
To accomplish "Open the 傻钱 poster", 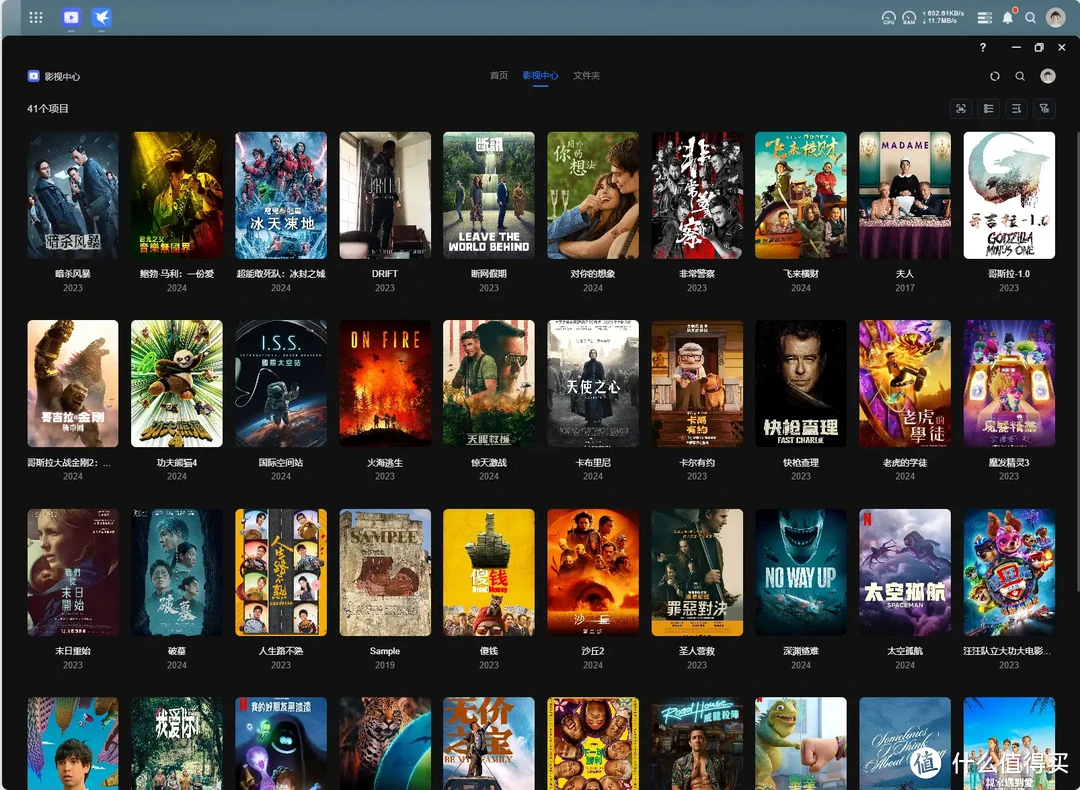I will click(x=489, y=572).
